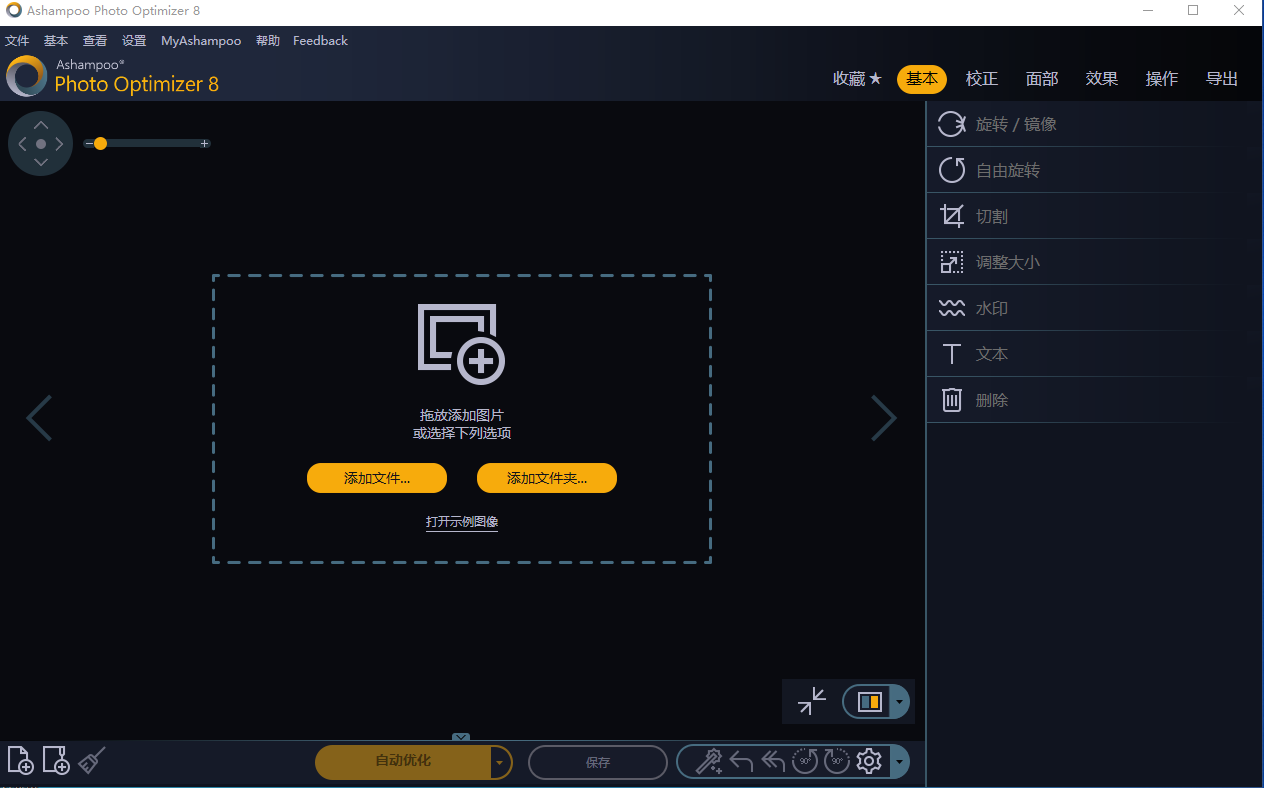Click the large add-image icon in drop zone
Image resolution: width=1264 pixels, height=788 pixels.
tap(461, 344)
